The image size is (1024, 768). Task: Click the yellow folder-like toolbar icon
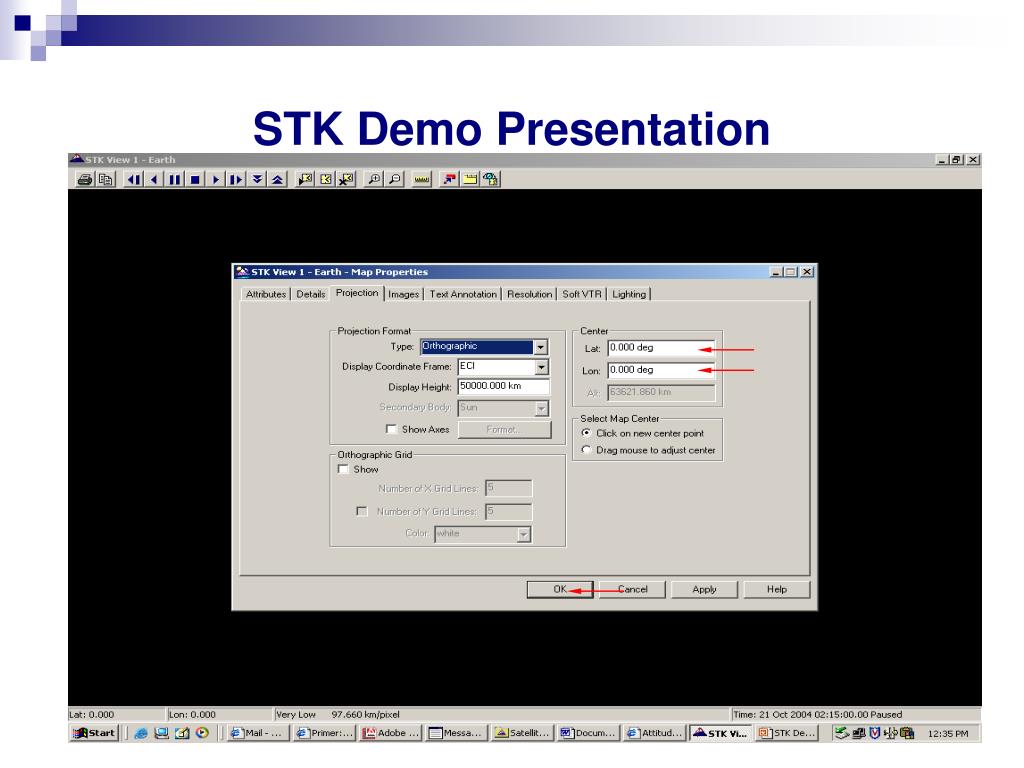470,179
